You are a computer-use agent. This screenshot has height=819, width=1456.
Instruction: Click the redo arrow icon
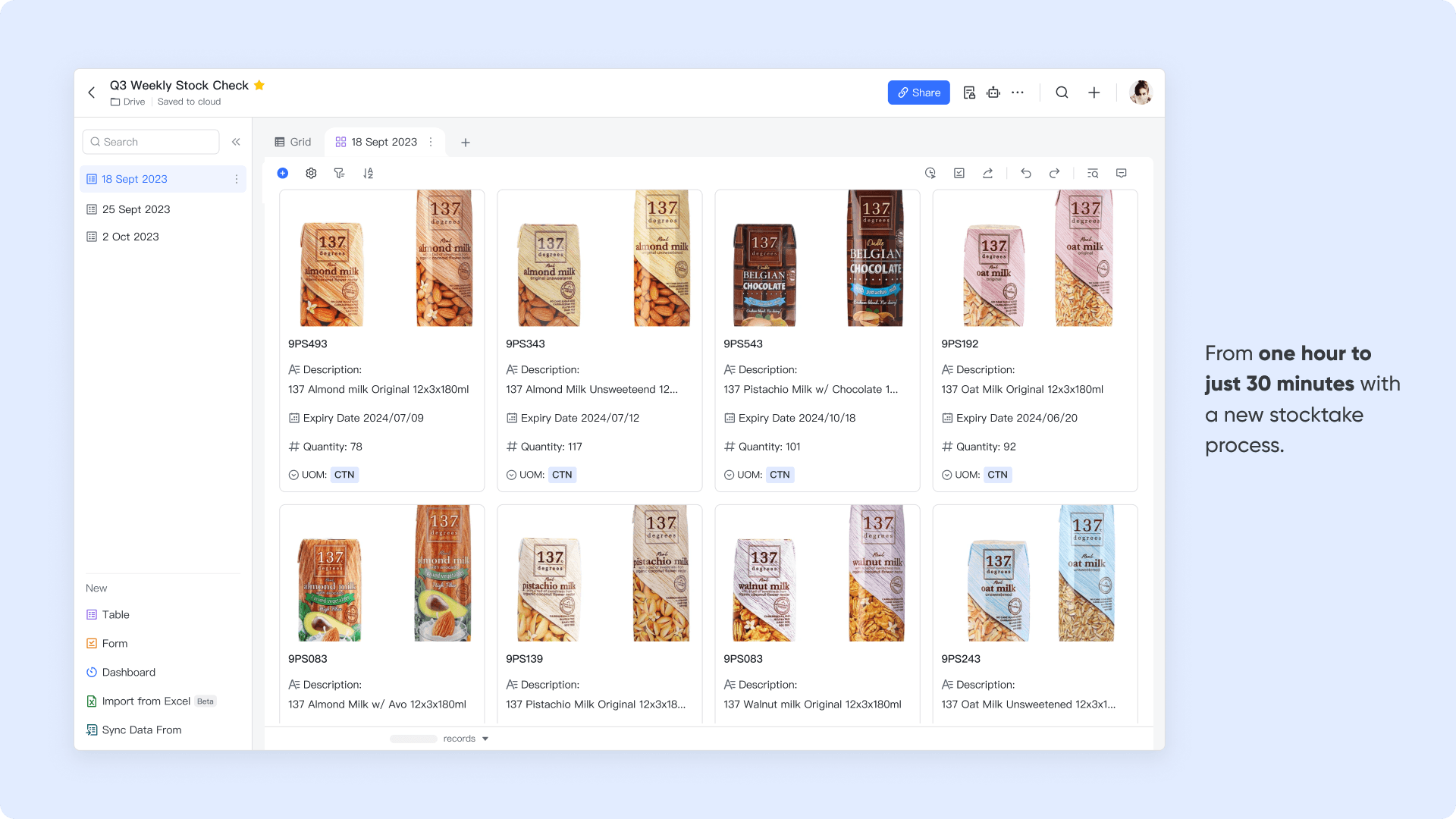1054,173
